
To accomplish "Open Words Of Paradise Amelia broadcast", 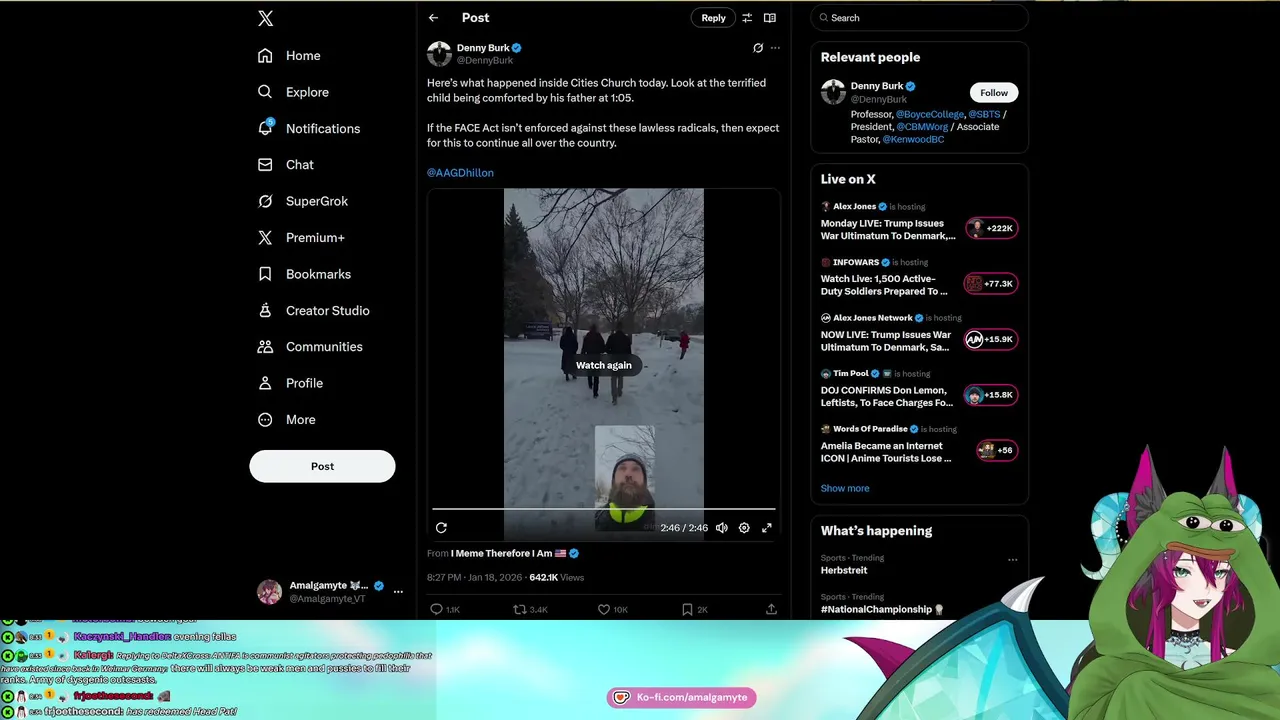I will [919, 445].
